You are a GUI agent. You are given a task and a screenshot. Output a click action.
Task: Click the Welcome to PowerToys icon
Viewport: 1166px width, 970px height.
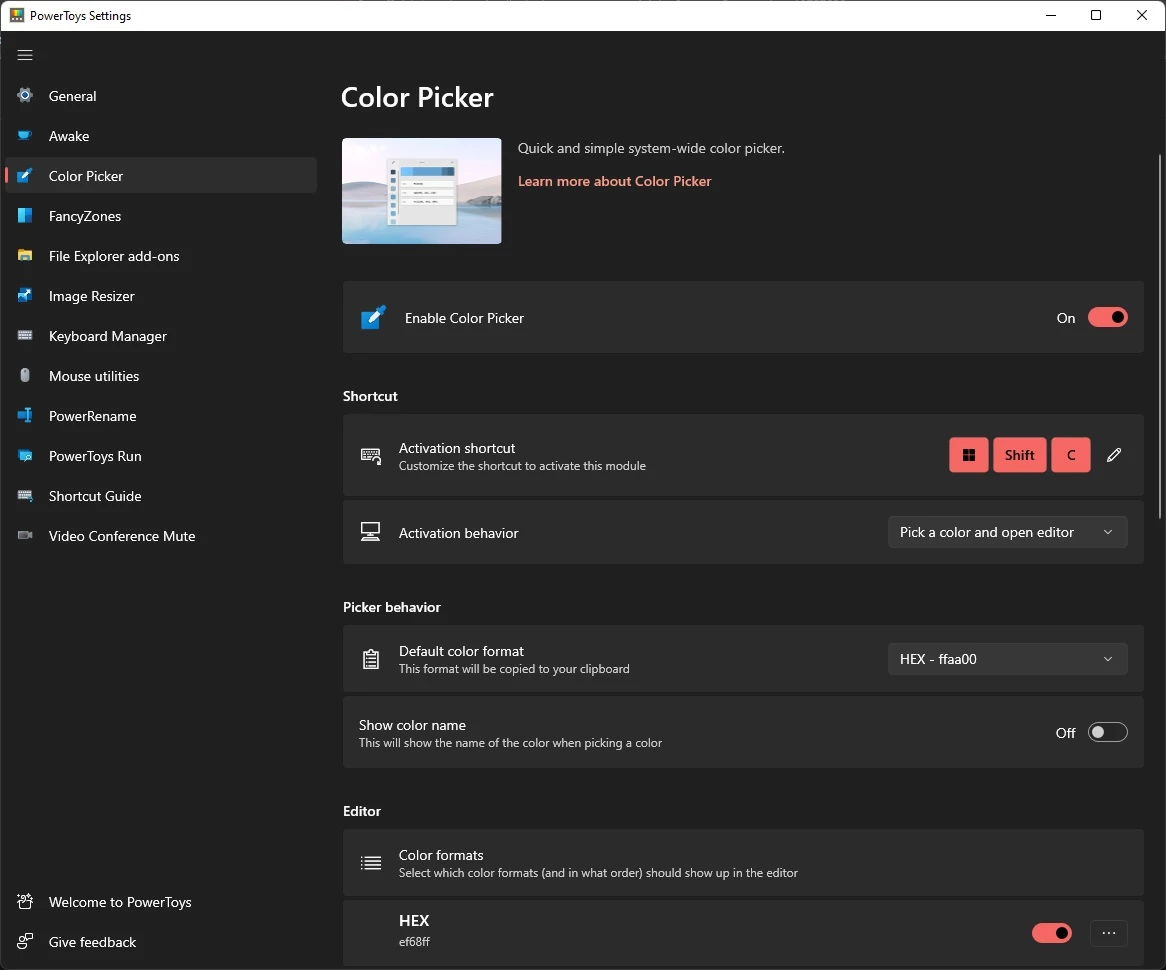tap(25, 902)
